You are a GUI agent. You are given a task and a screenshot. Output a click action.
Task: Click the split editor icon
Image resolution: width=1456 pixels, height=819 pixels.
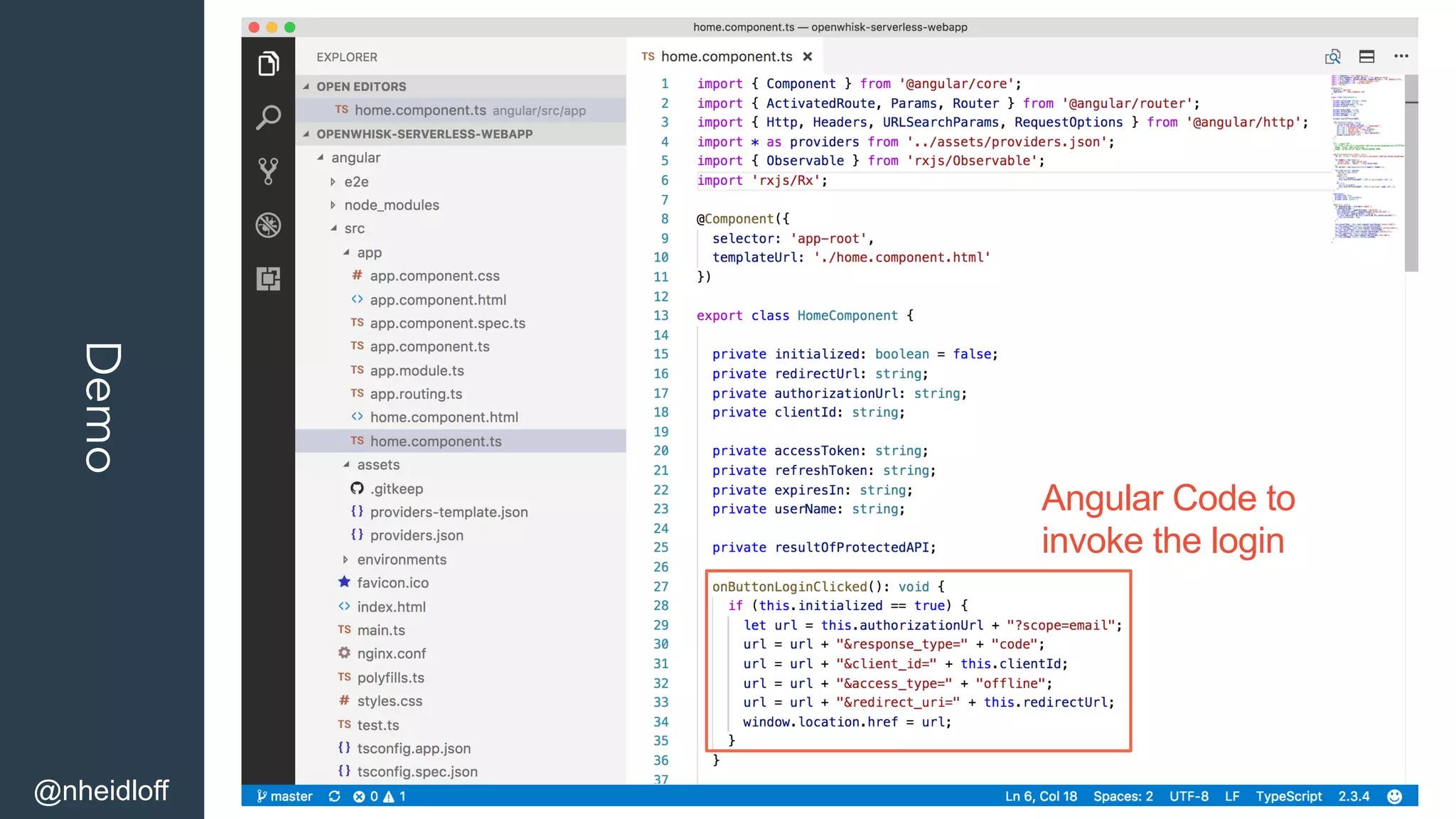pyautogui.click(x=1366, y=57)
